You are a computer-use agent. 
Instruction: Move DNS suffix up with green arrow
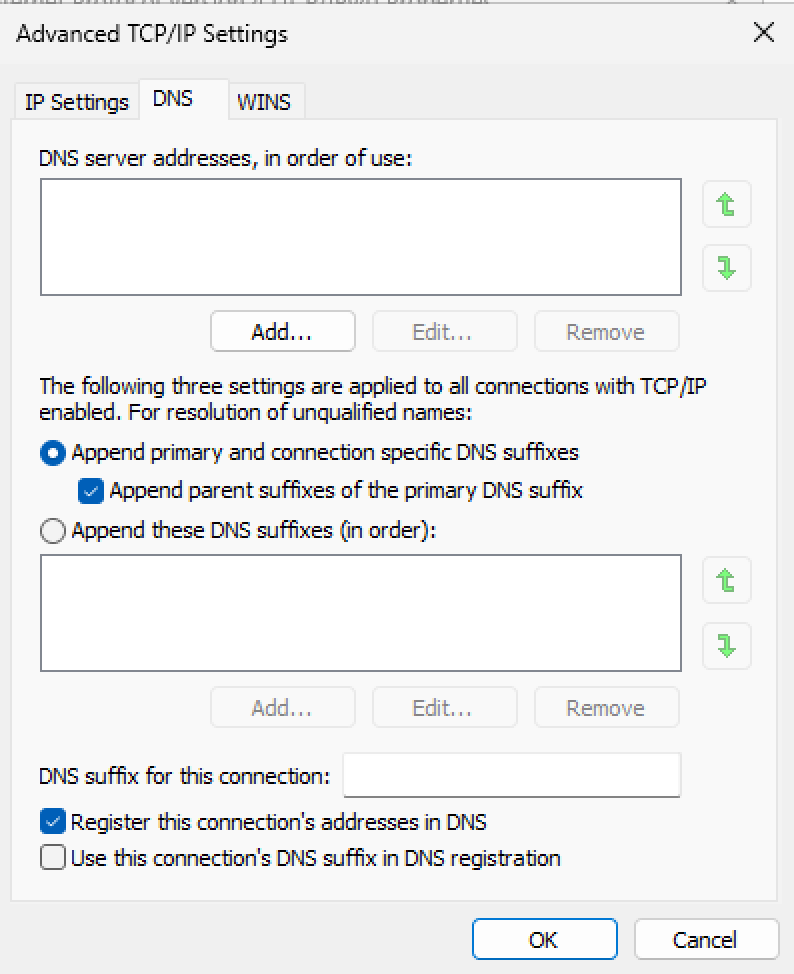pyautogui.click(x=726, y=580)
